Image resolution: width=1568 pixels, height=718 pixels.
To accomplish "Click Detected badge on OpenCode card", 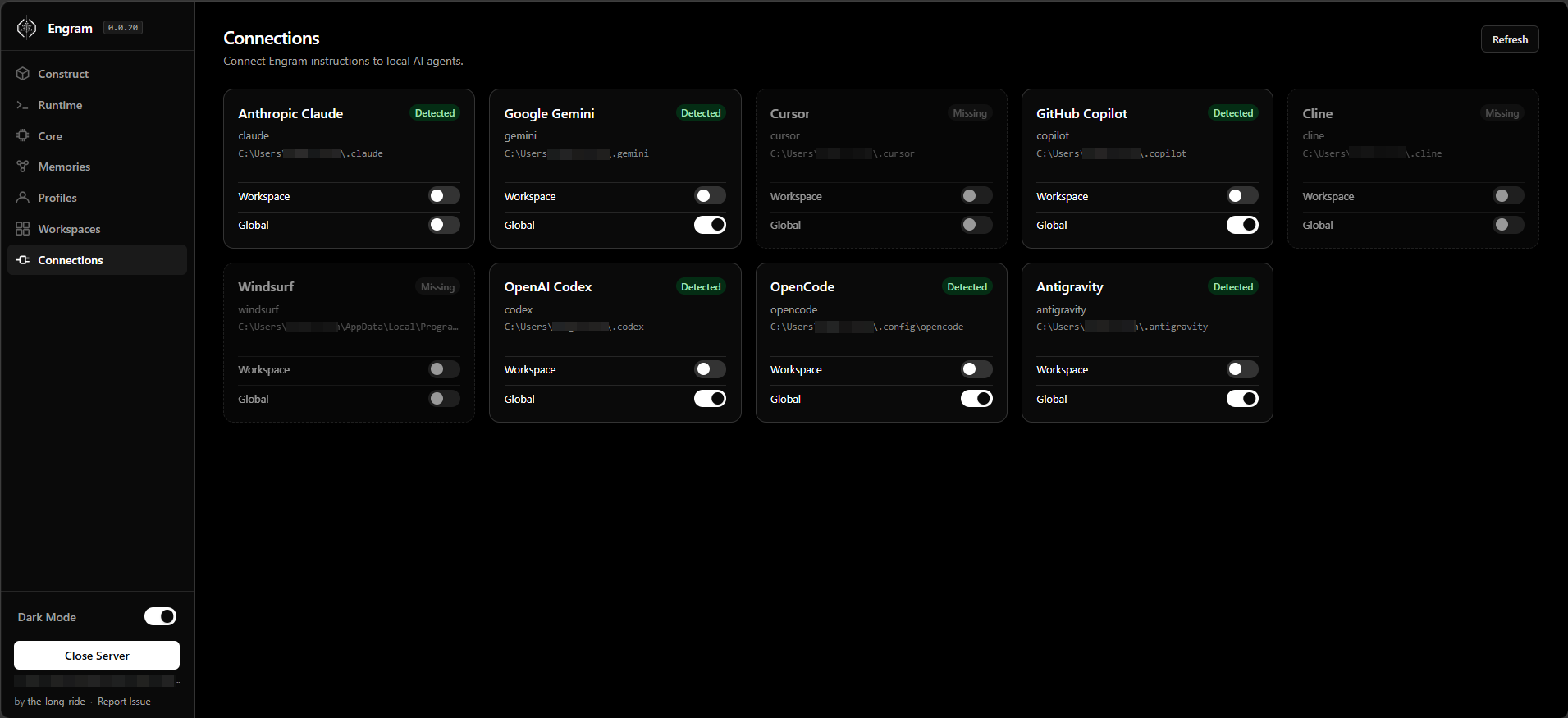I will 967,287.
